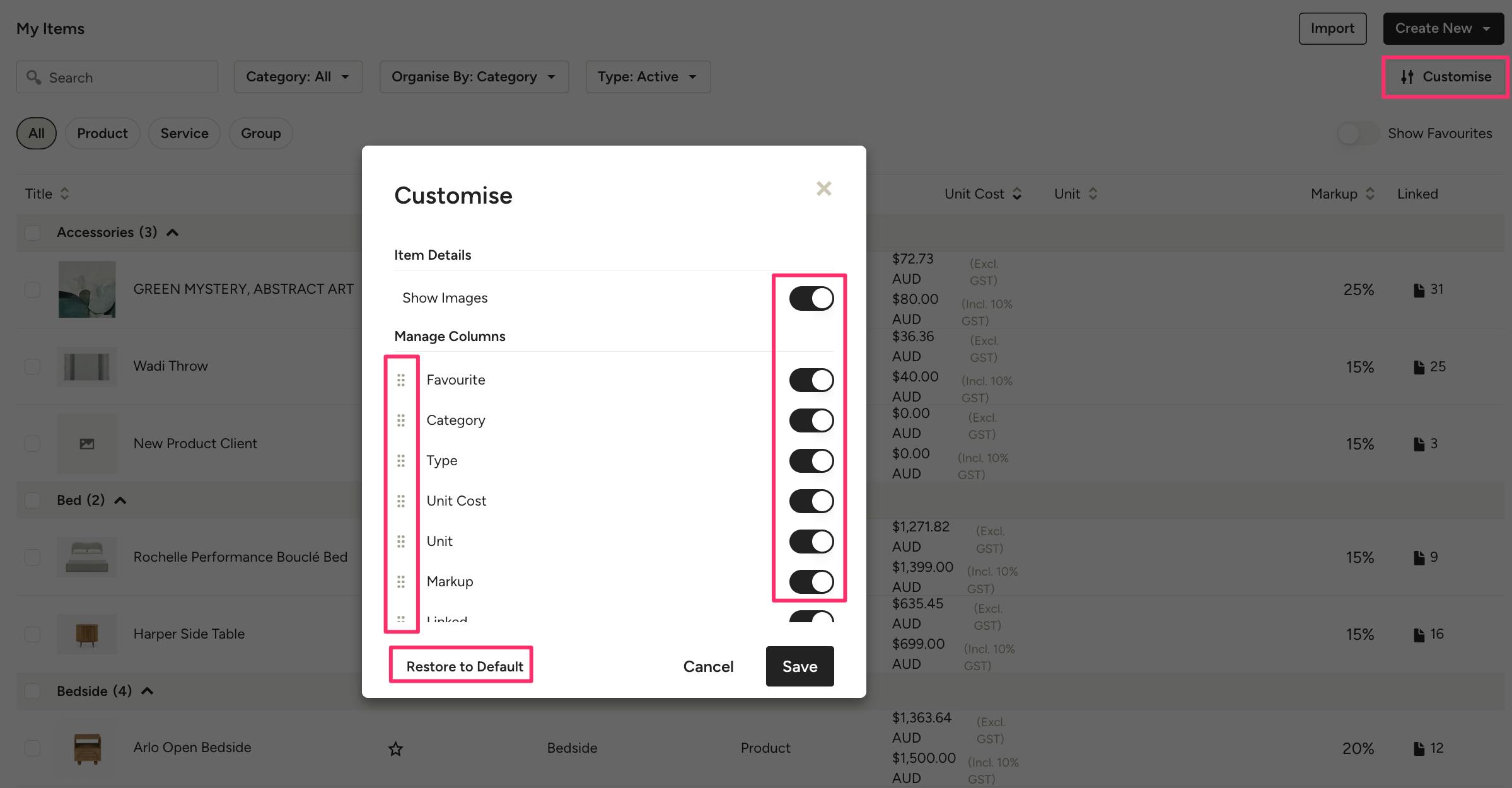
Task: Sort by Title column arrows
Action: coord(64,194)
